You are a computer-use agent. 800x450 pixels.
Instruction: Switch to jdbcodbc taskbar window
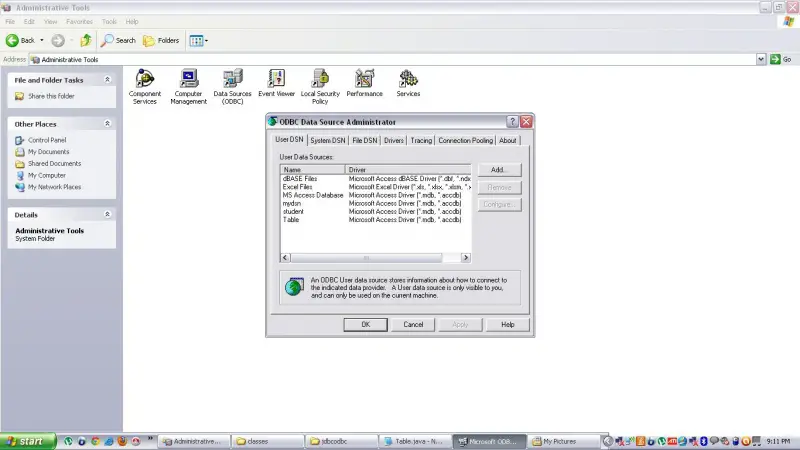[341, 441]
